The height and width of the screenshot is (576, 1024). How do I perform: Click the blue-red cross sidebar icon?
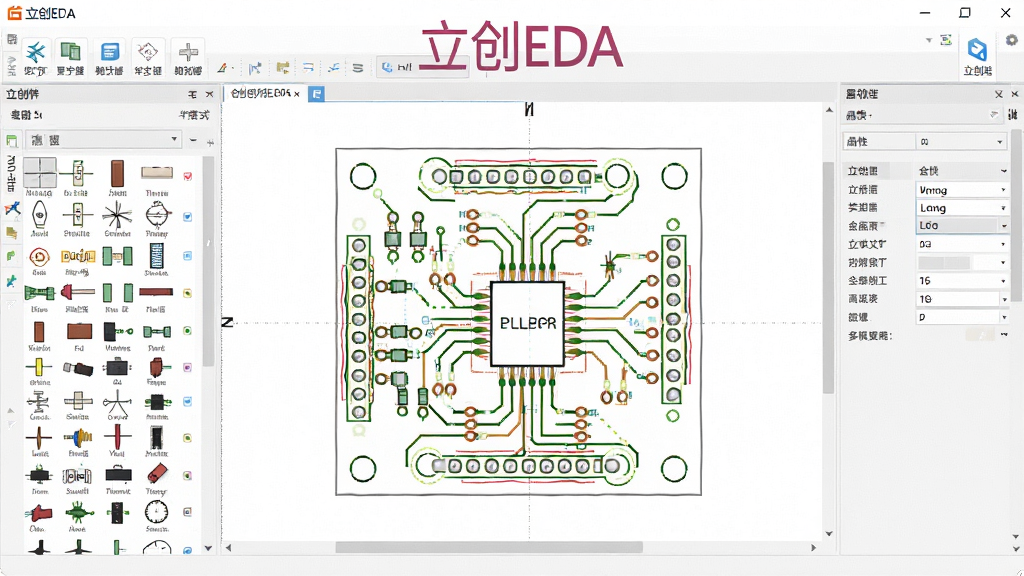[12, 209]
